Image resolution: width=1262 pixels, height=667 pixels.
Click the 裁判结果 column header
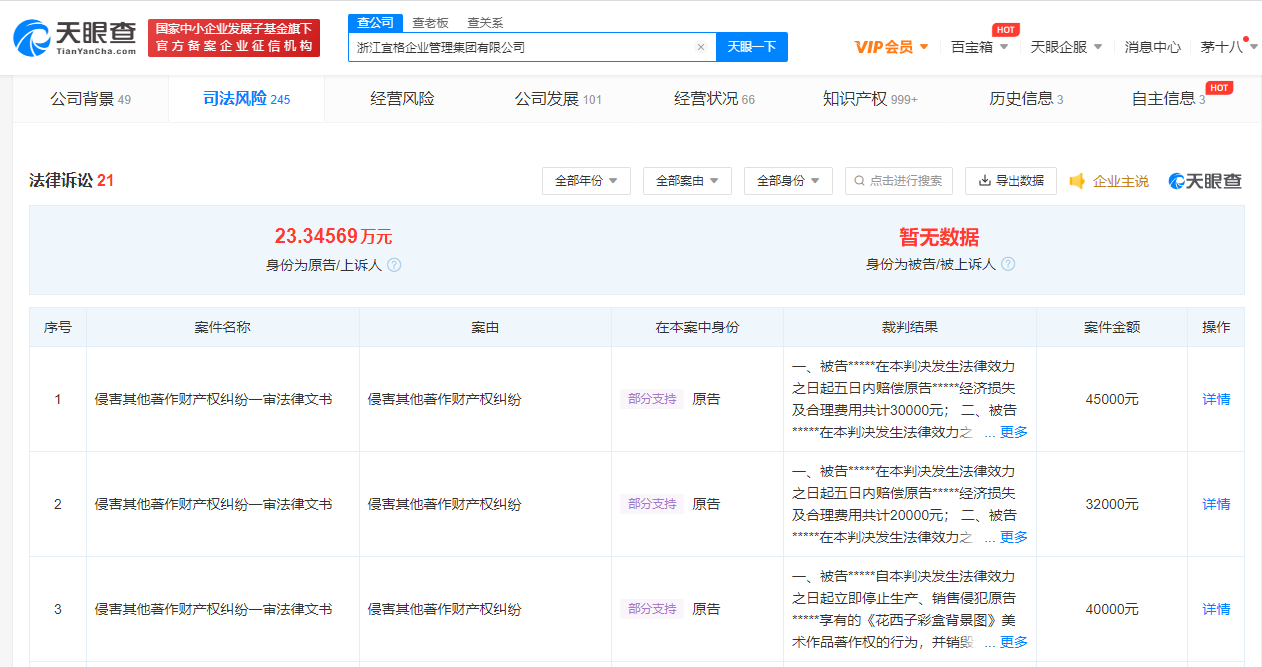point(910,327)
